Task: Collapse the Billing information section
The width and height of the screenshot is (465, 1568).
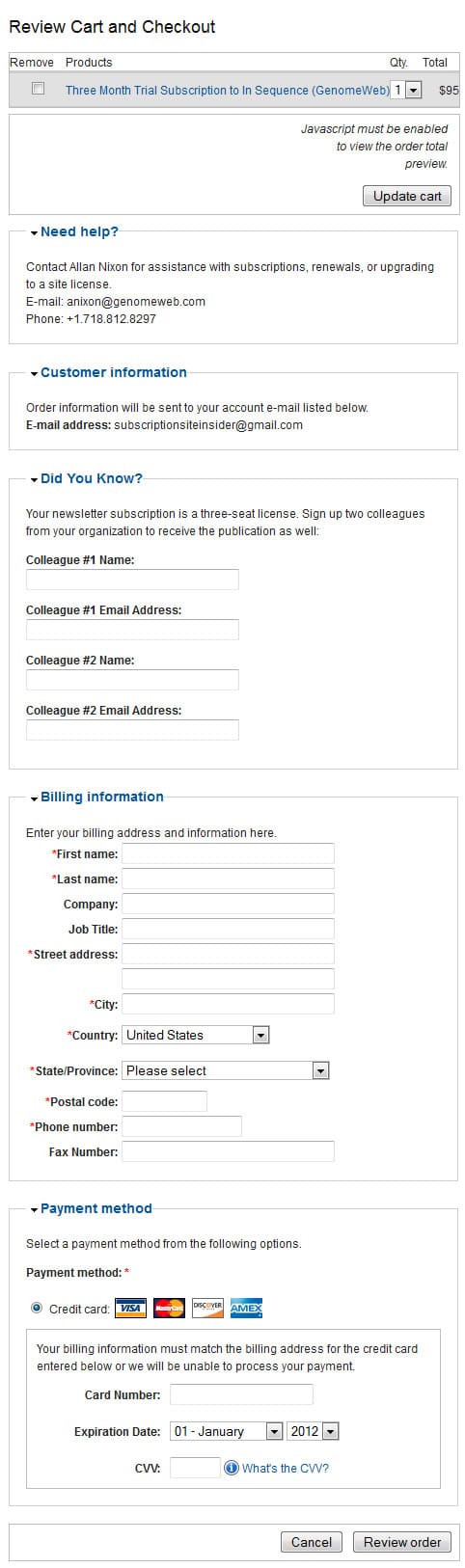Action: [x=35, y=798]
